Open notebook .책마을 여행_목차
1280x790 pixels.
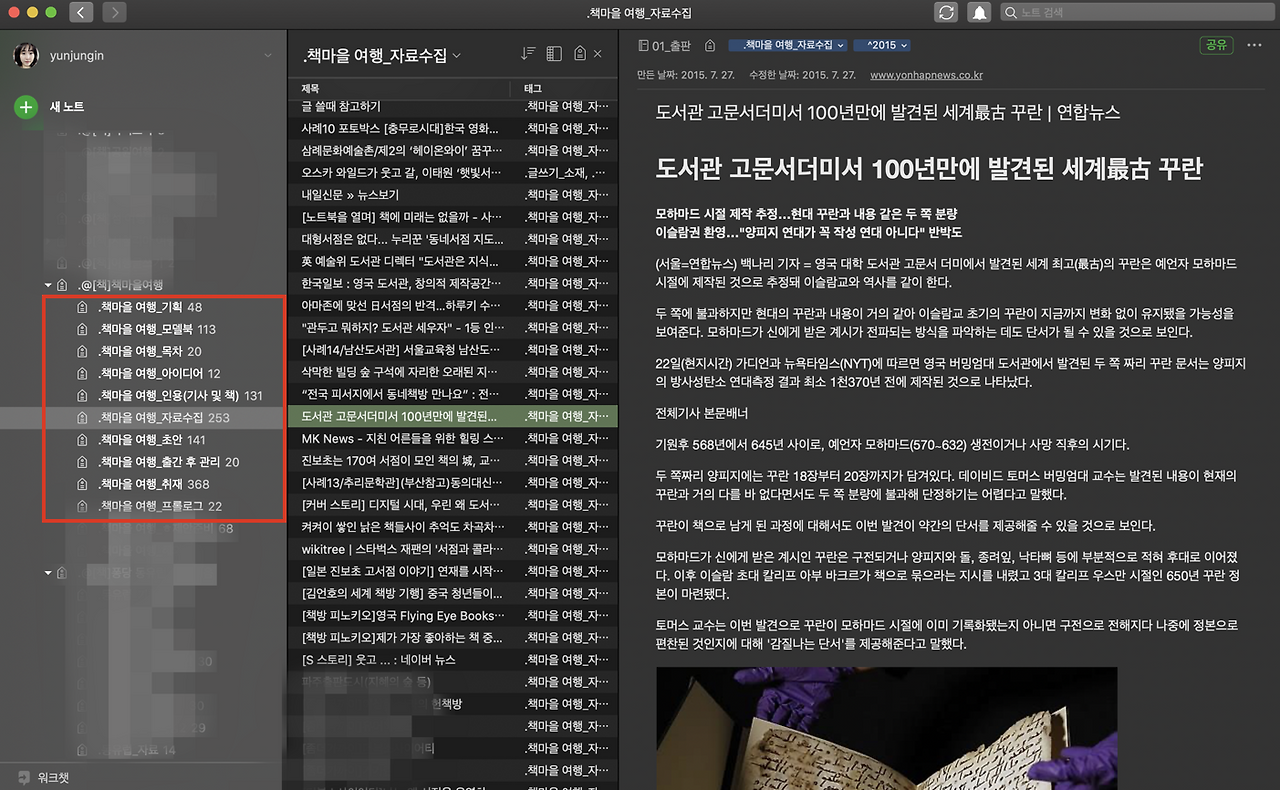pyautogui.click(x=149, y=351)
